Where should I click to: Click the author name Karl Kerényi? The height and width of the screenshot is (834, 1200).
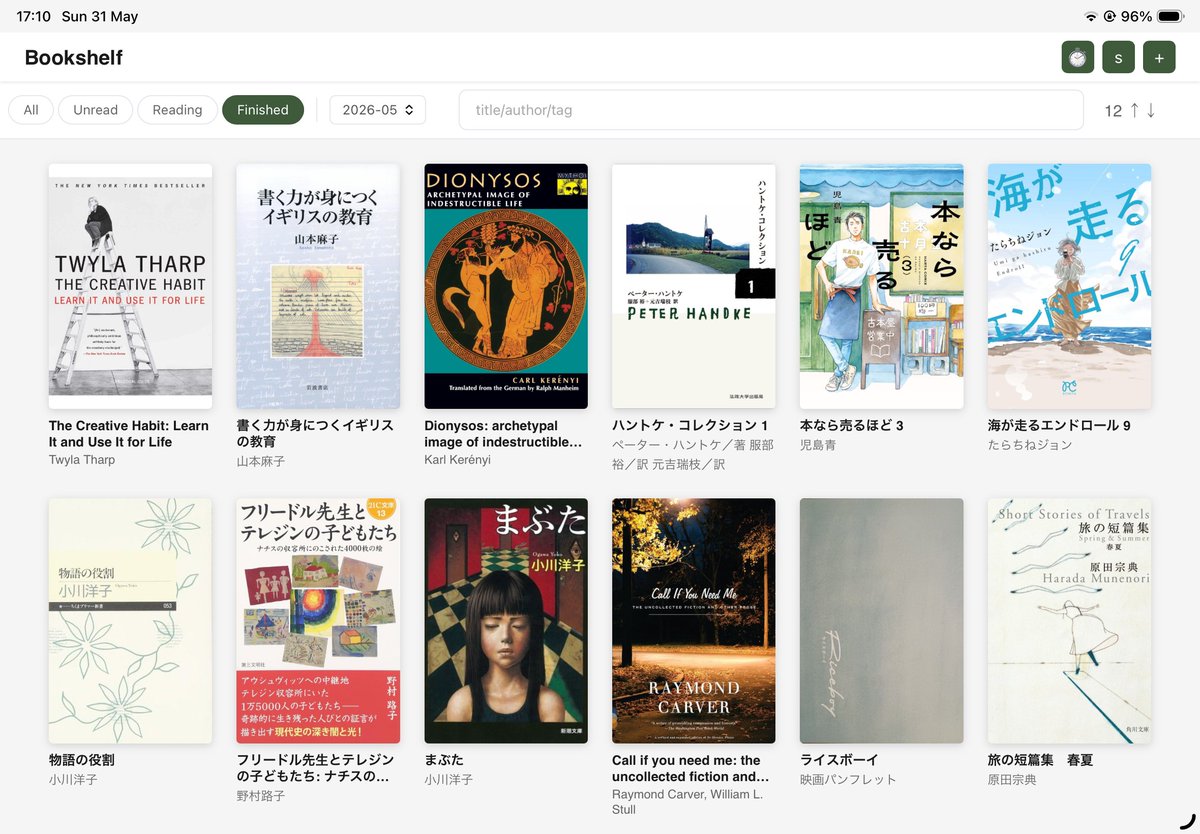(x=458, y=460)
